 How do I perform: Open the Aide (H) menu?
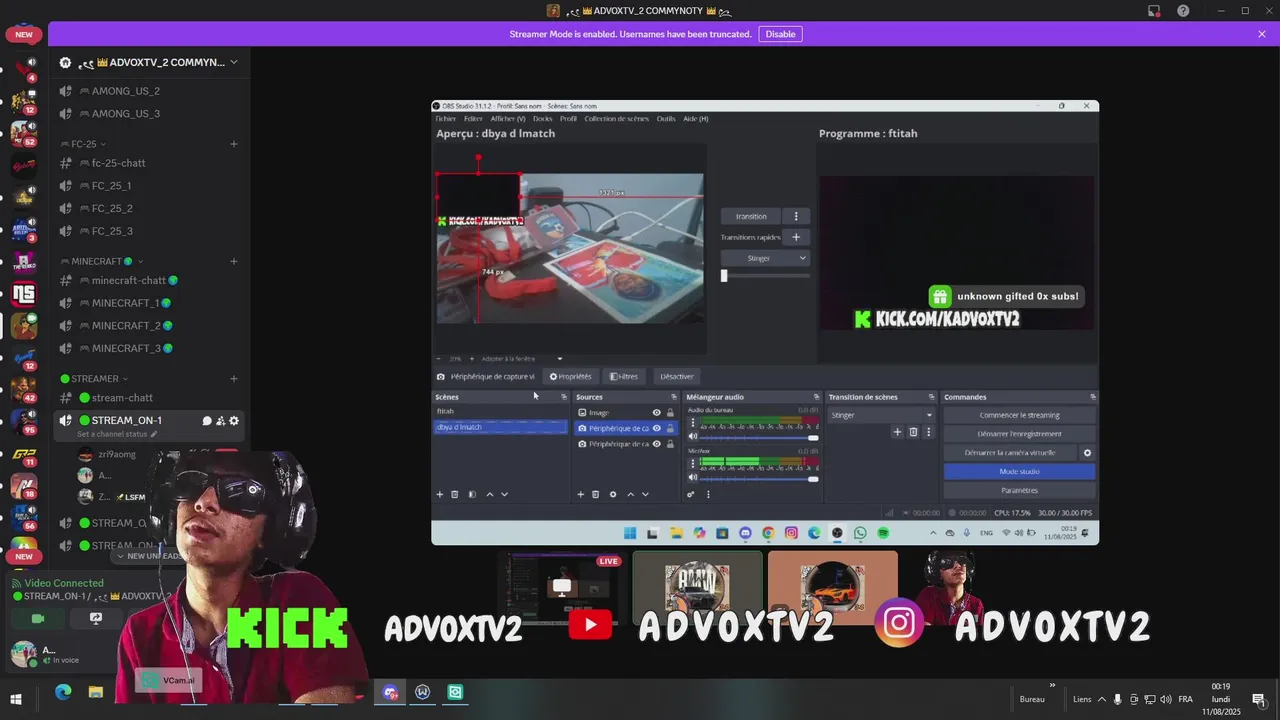[696, 118]
